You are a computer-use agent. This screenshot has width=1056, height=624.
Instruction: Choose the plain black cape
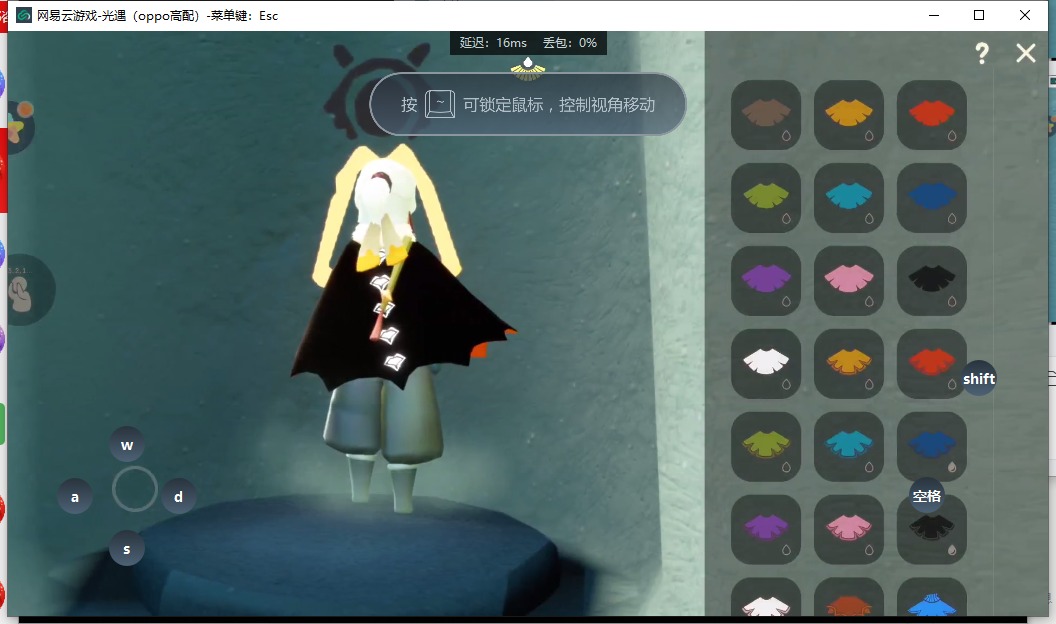[x=931, y=281]
